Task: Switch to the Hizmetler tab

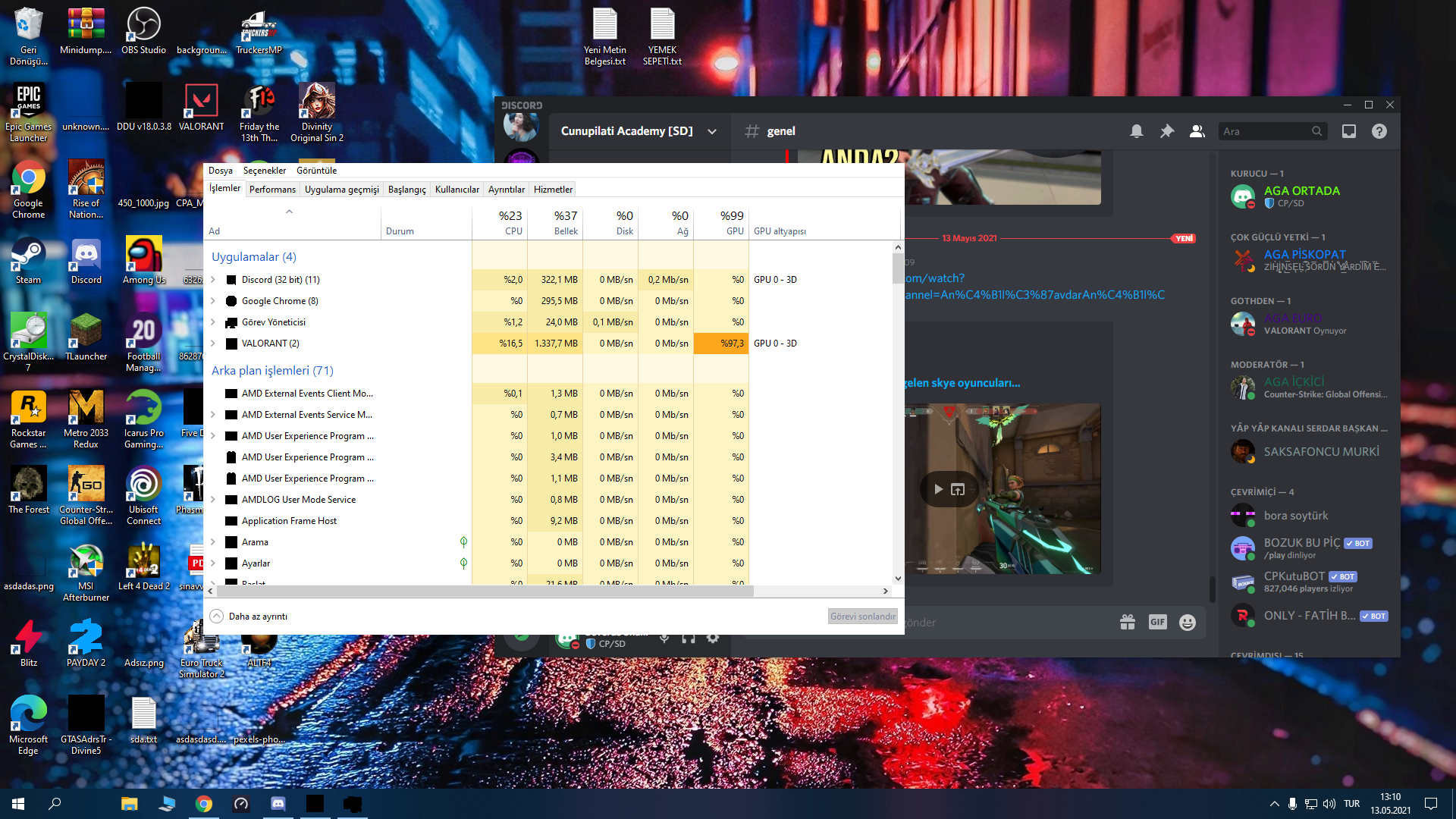Action: pos(553,190)
